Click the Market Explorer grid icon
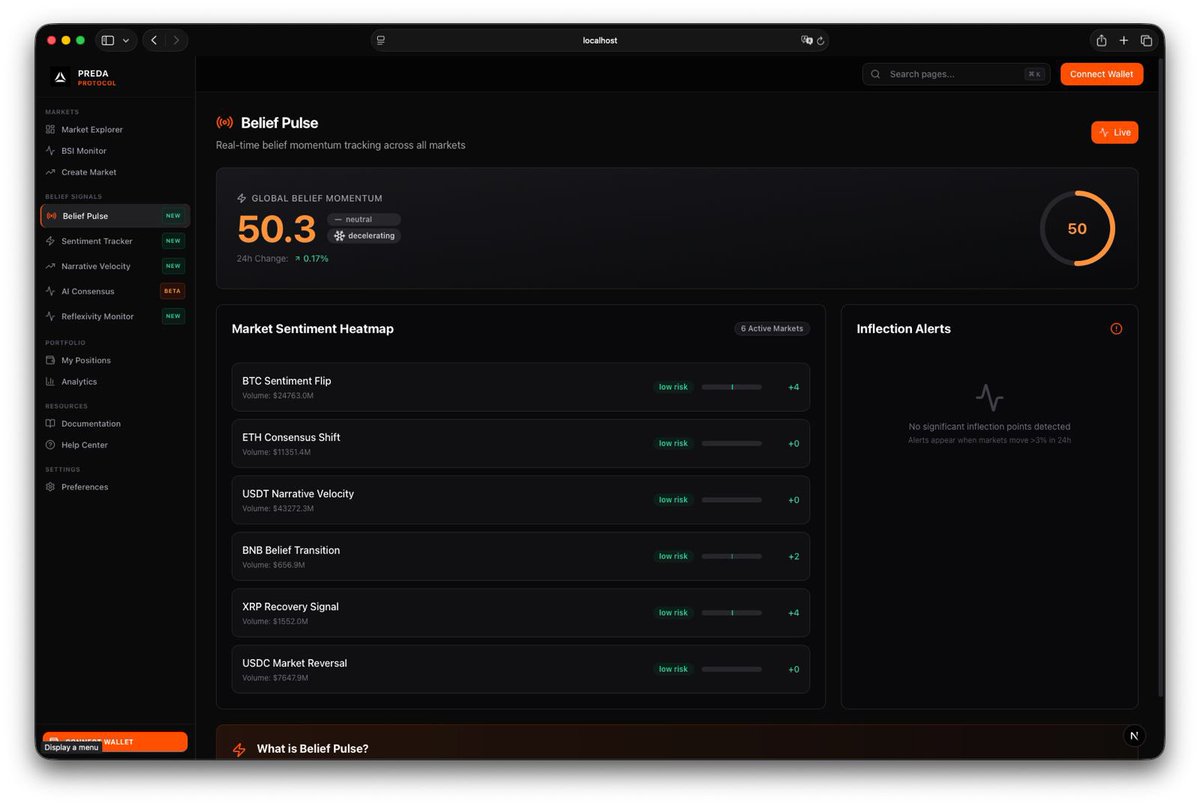The height and width of the screenshot is (806, 1200). click(51, 129)
